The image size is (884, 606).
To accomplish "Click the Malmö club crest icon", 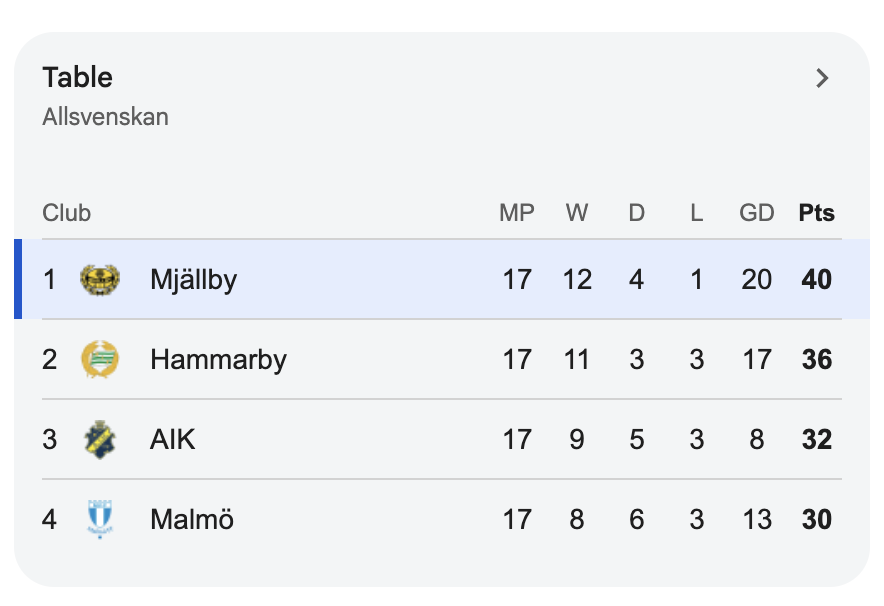I will pos(100,519).
